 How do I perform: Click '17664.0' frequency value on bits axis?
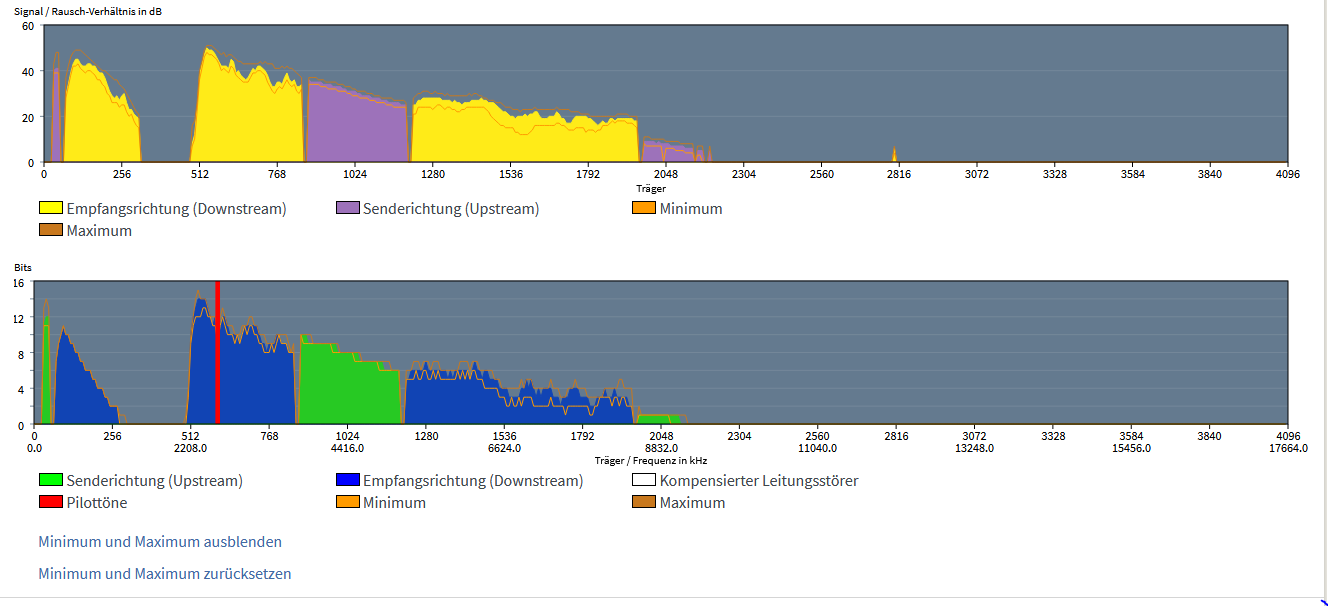coord(1288,449)
